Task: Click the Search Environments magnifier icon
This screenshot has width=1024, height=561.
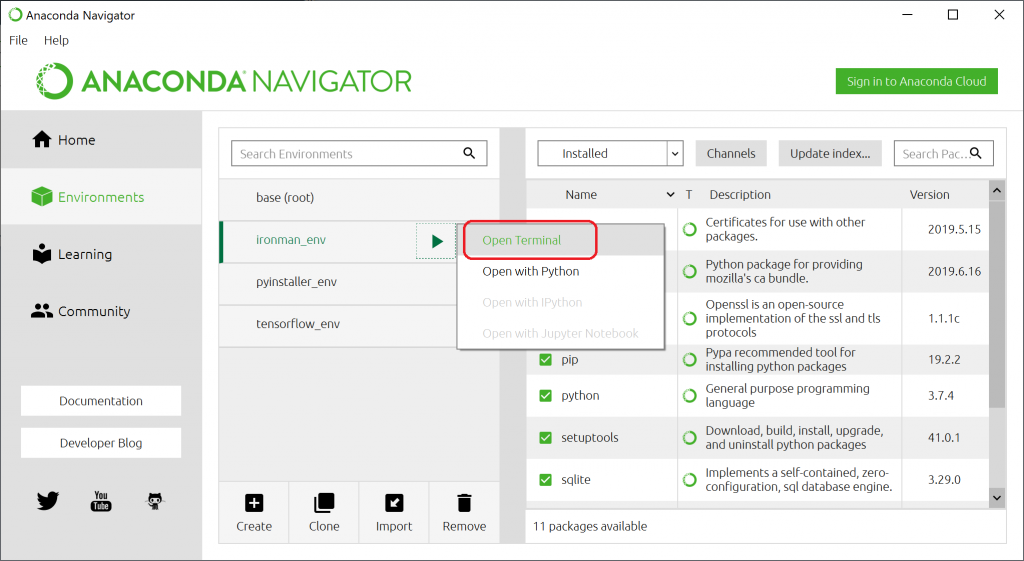Action: pos(469,153)
